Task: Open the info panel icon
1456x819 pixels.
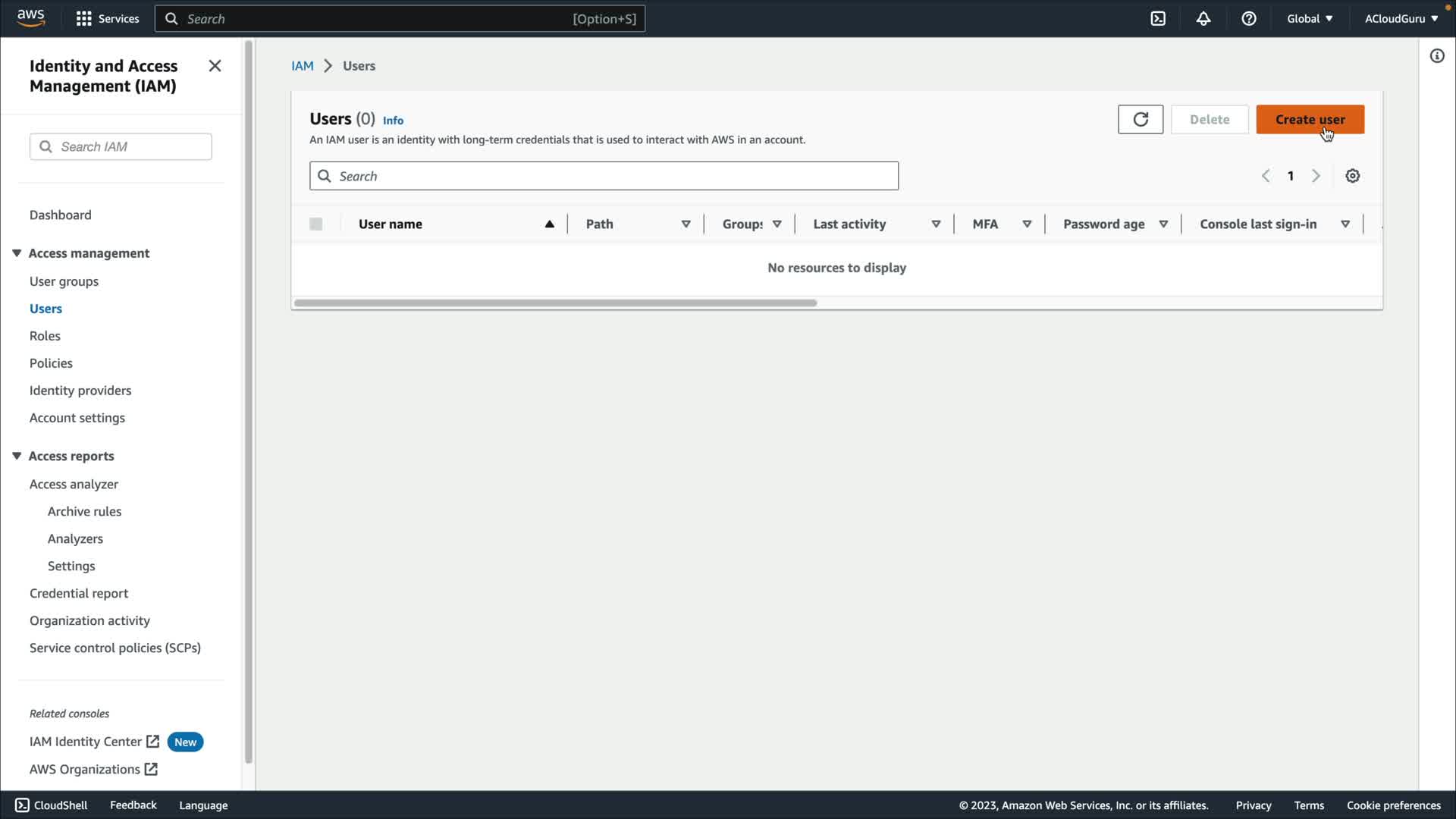Action: 1437,56
